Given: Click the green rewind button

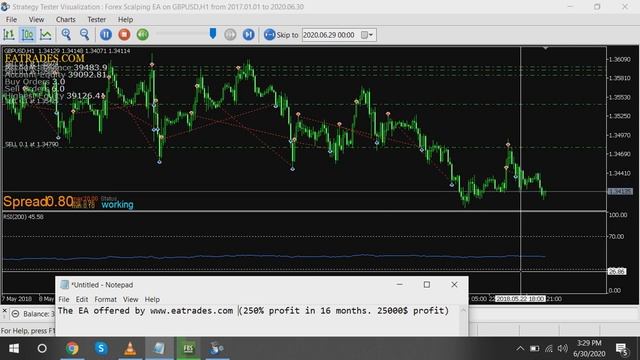Looking at the screenshot, I should pyautogui.click(x=142, y=35).
